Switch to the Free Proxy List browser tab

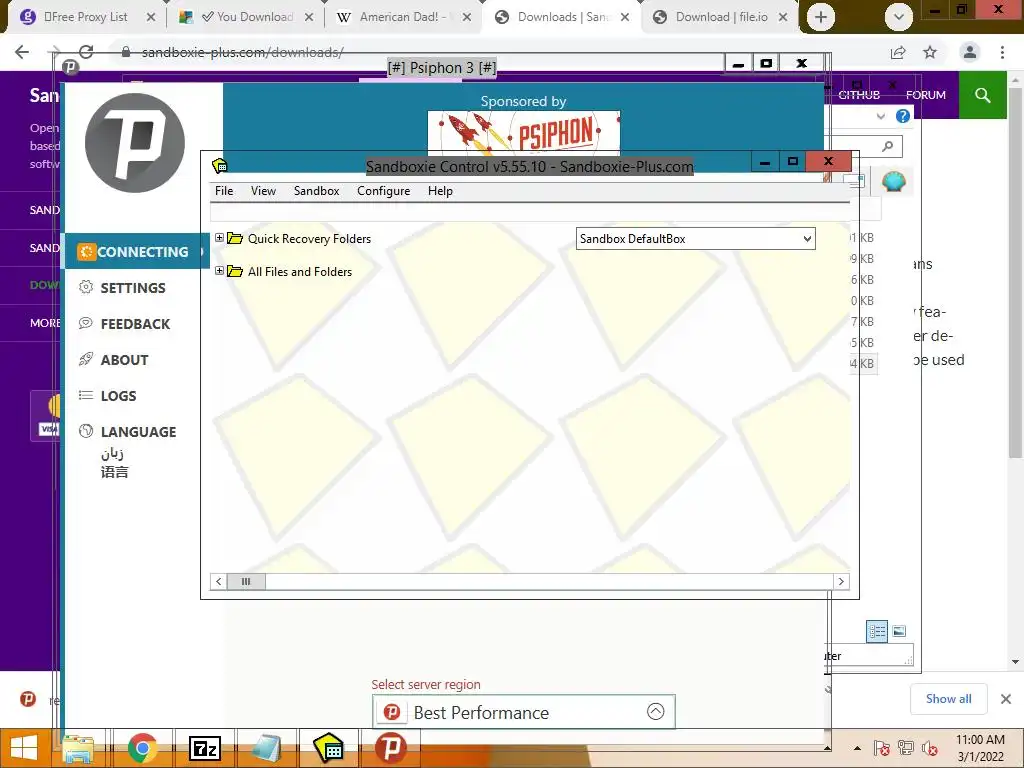pos(85,17)
